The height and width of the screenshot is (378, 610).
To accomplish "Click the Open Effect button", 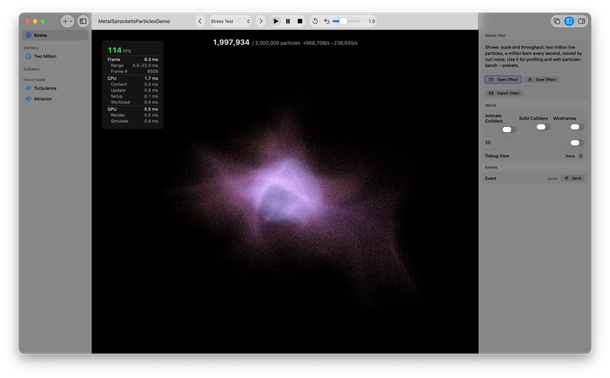I will click(x=503, y=79).
